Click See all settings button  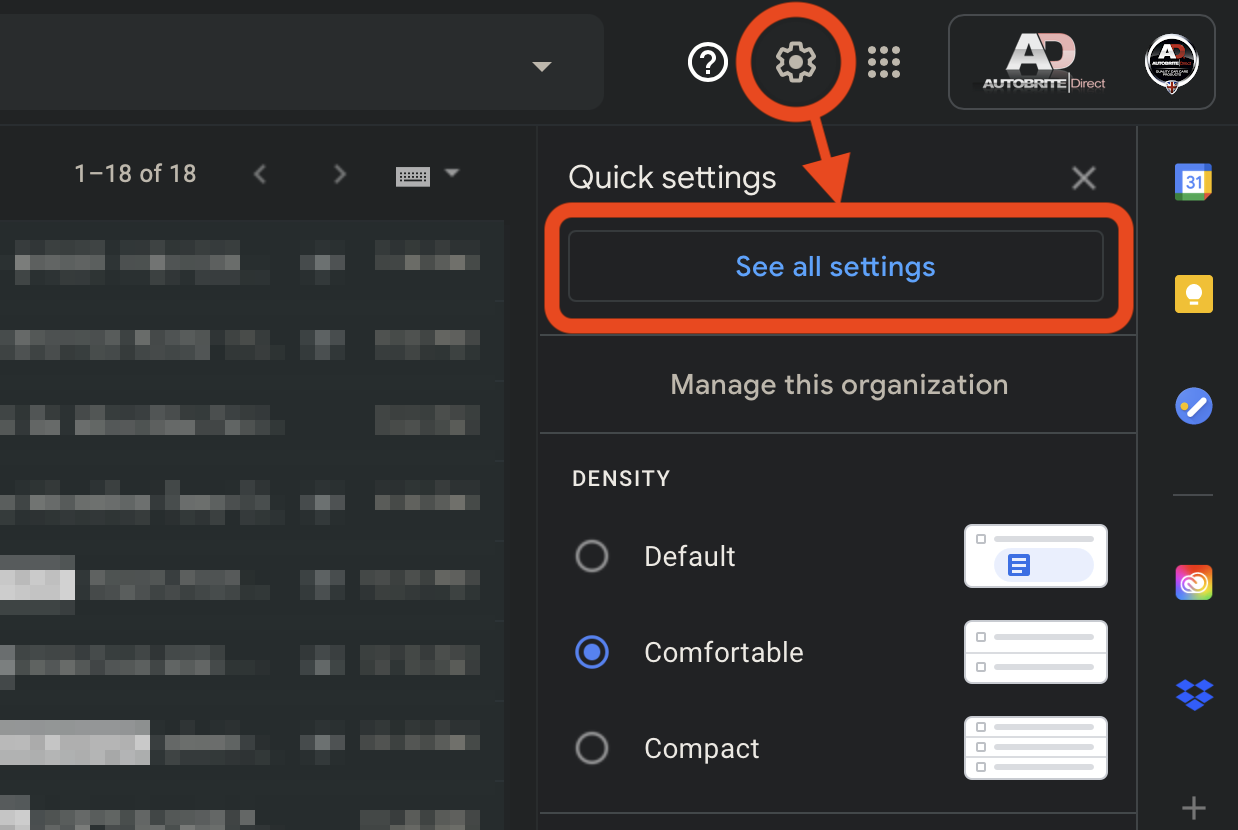pyautogui.click(x=835, y=266)
